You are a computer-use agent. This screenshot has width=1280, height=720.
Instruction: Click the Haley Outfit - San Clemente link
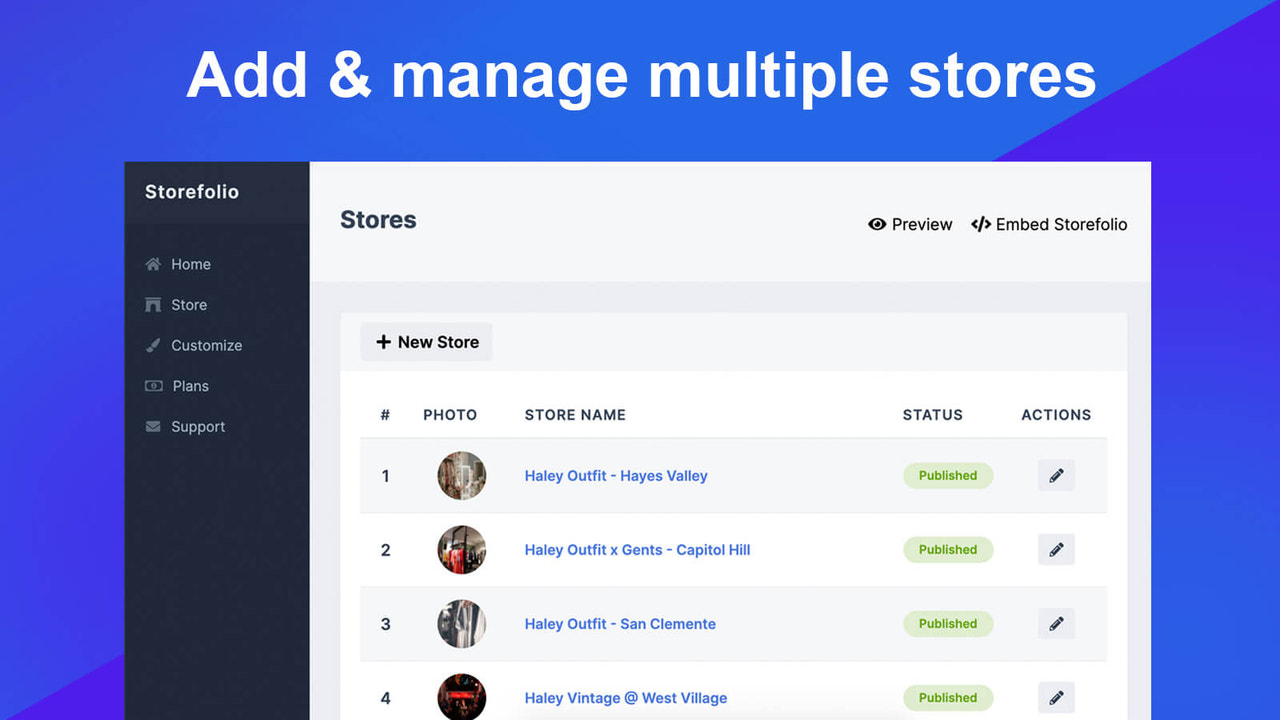(620, 624)
